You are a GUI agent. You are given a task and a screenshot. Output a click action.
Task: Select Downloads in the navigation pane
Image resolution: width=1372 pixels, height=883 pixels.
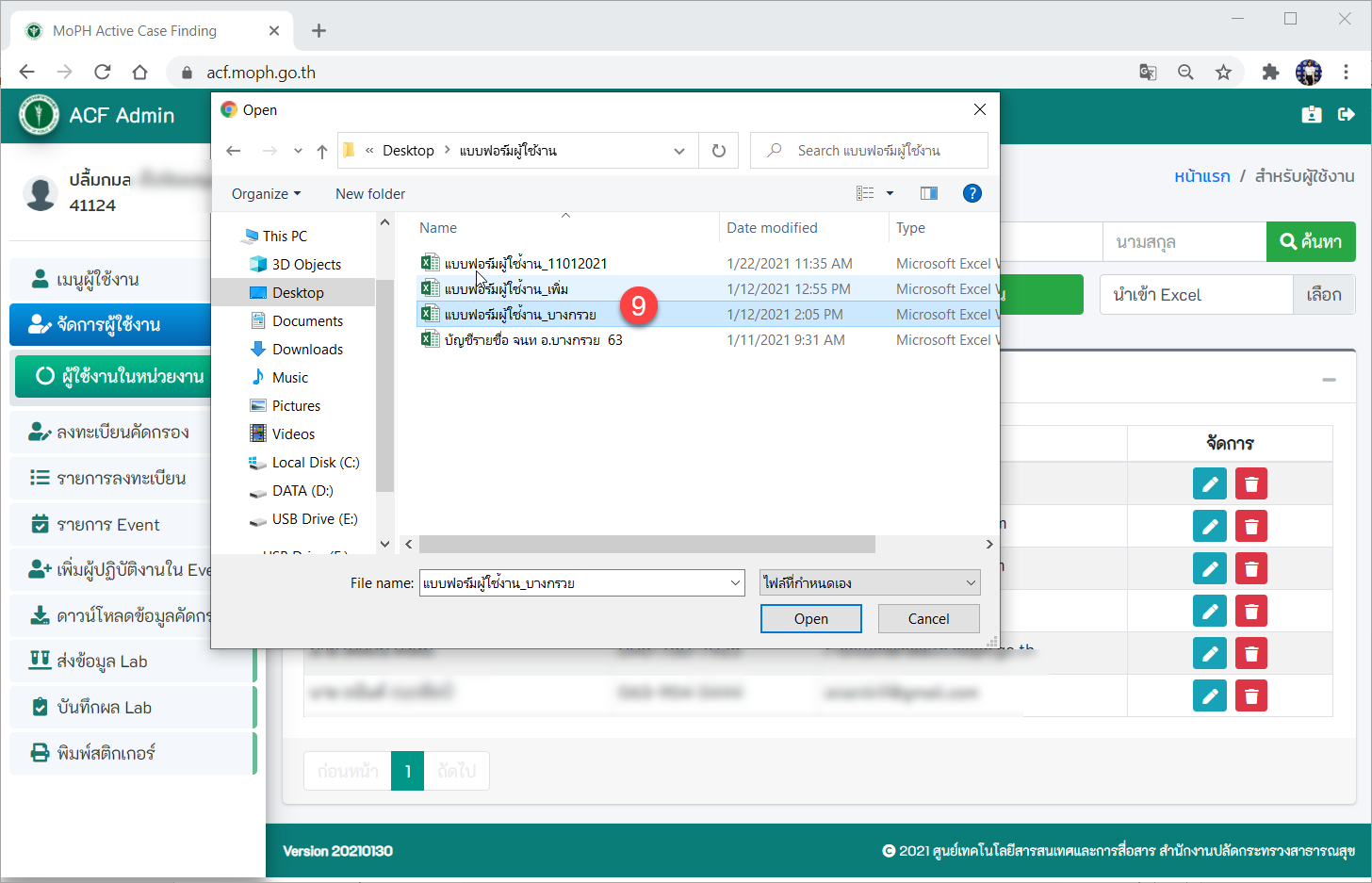(307, 350)
